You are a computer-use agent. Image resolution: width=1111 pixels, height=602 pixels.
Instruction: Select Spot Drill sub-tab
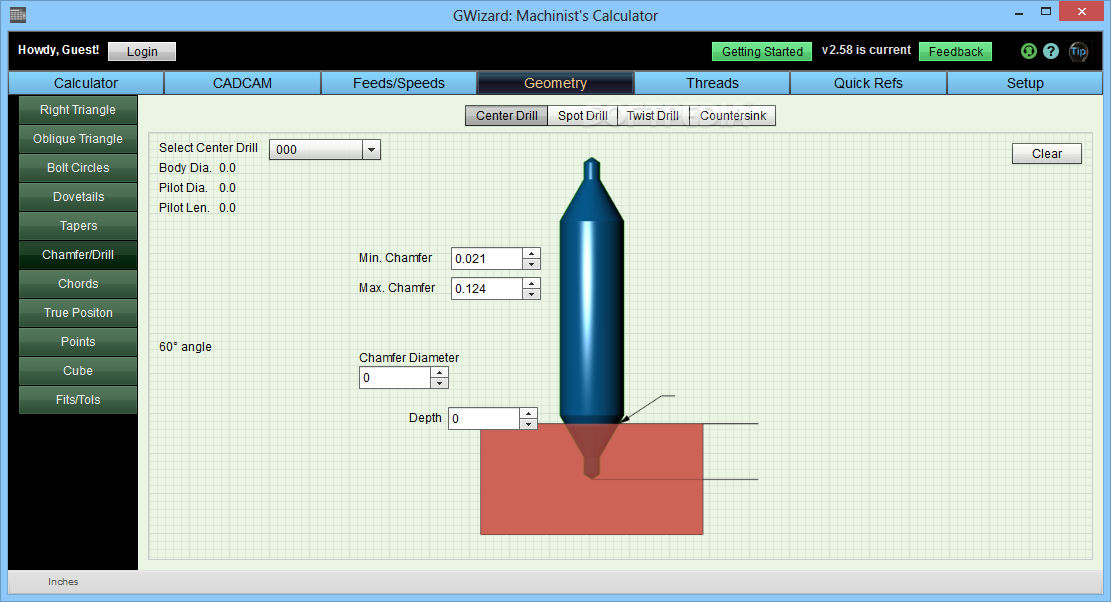pyautogui.click(x=582, y=115)
